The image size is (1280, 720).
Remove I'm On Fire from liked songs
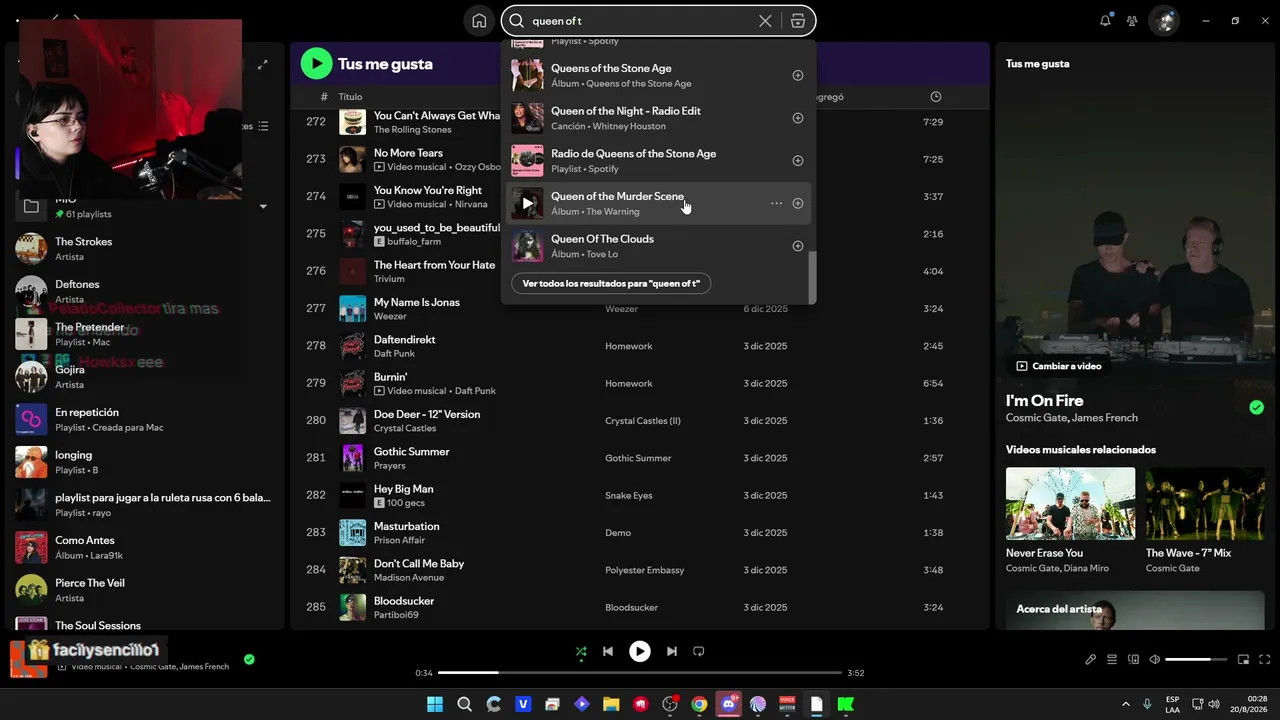[1256, 407]
